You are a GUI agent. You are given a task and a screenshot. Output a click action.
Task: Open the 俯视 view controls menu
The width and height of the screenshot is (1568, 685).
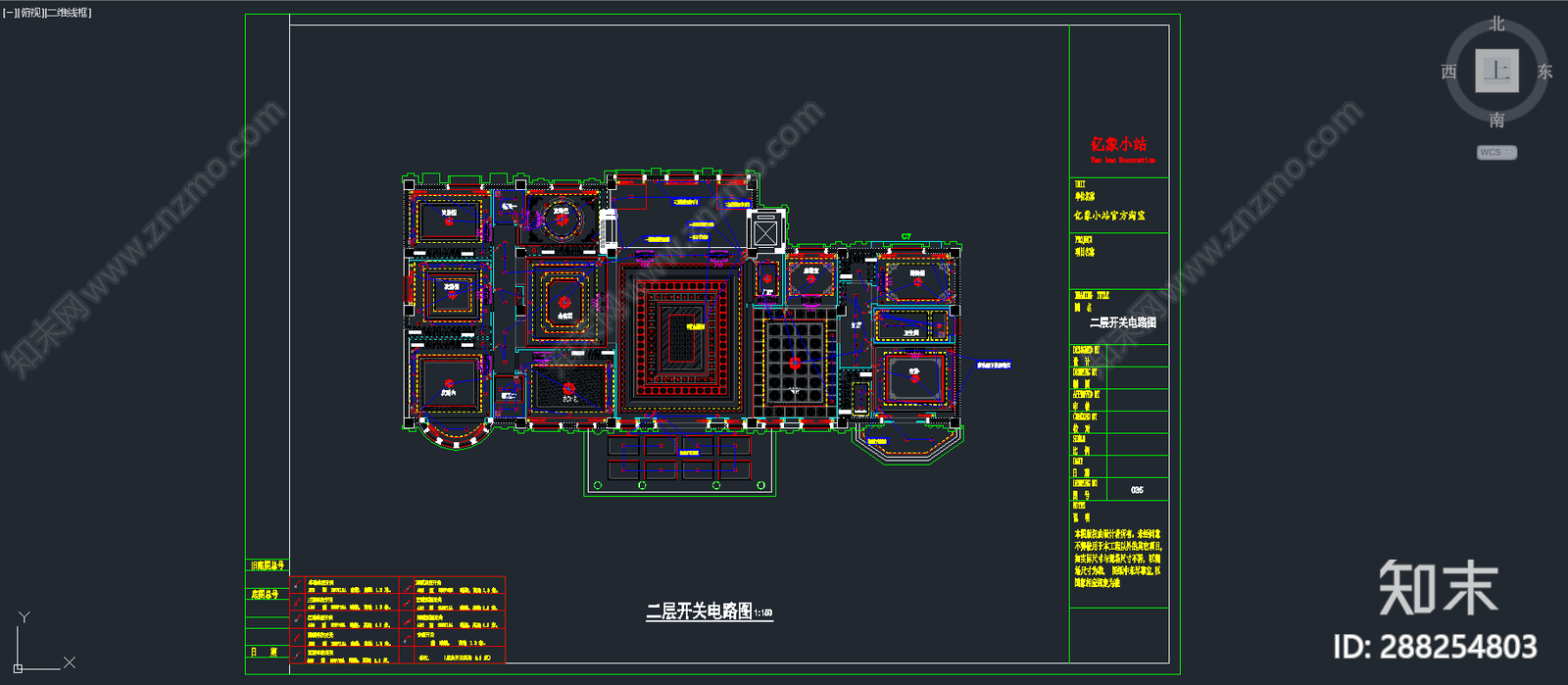point(31,13)
